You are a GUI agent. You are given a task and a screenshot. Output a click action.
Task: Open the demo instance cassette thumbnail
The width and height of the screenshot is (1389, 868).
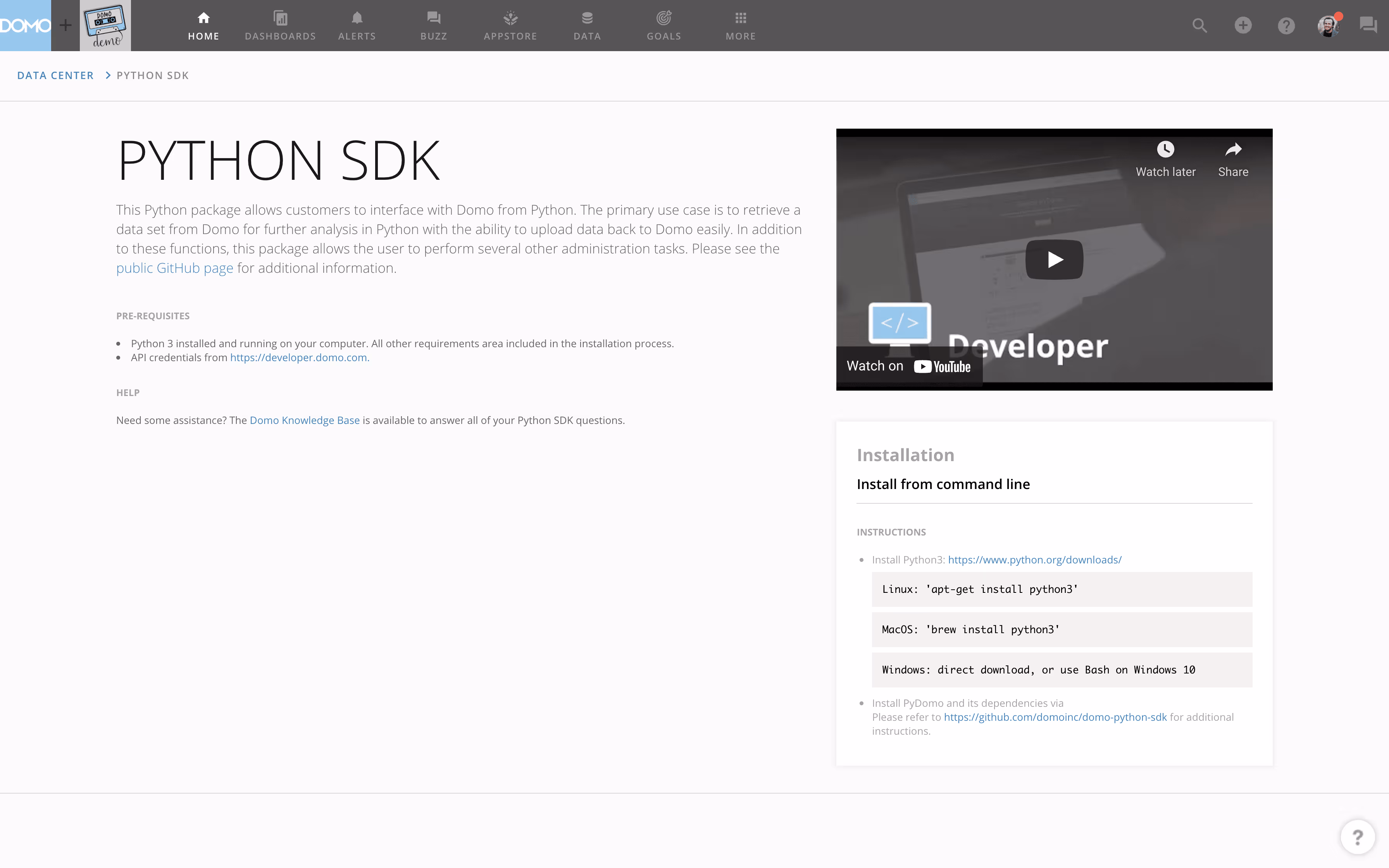105,25
